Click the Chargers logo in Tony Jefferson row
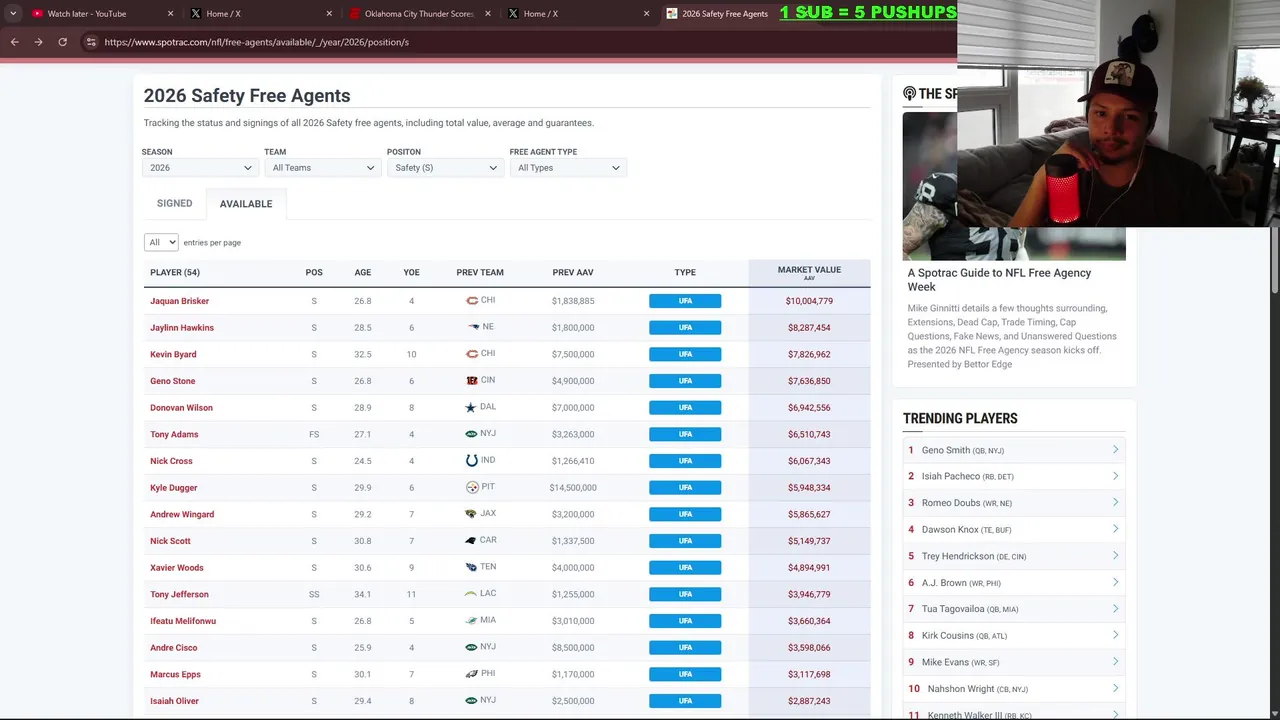This screenshot has height=720, width=1280. pos(471,594)
